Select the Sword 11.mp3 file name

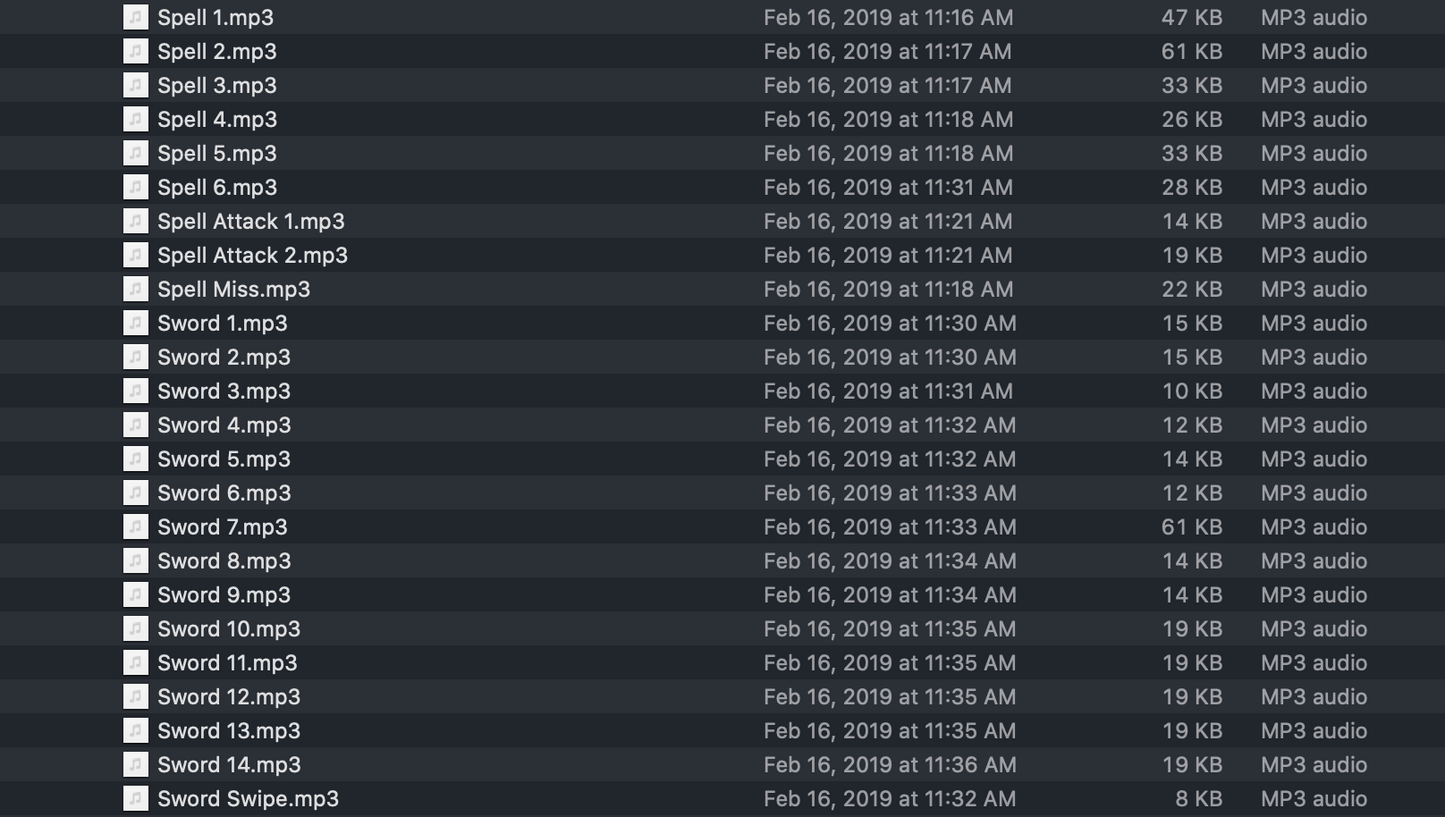[227, 663]
